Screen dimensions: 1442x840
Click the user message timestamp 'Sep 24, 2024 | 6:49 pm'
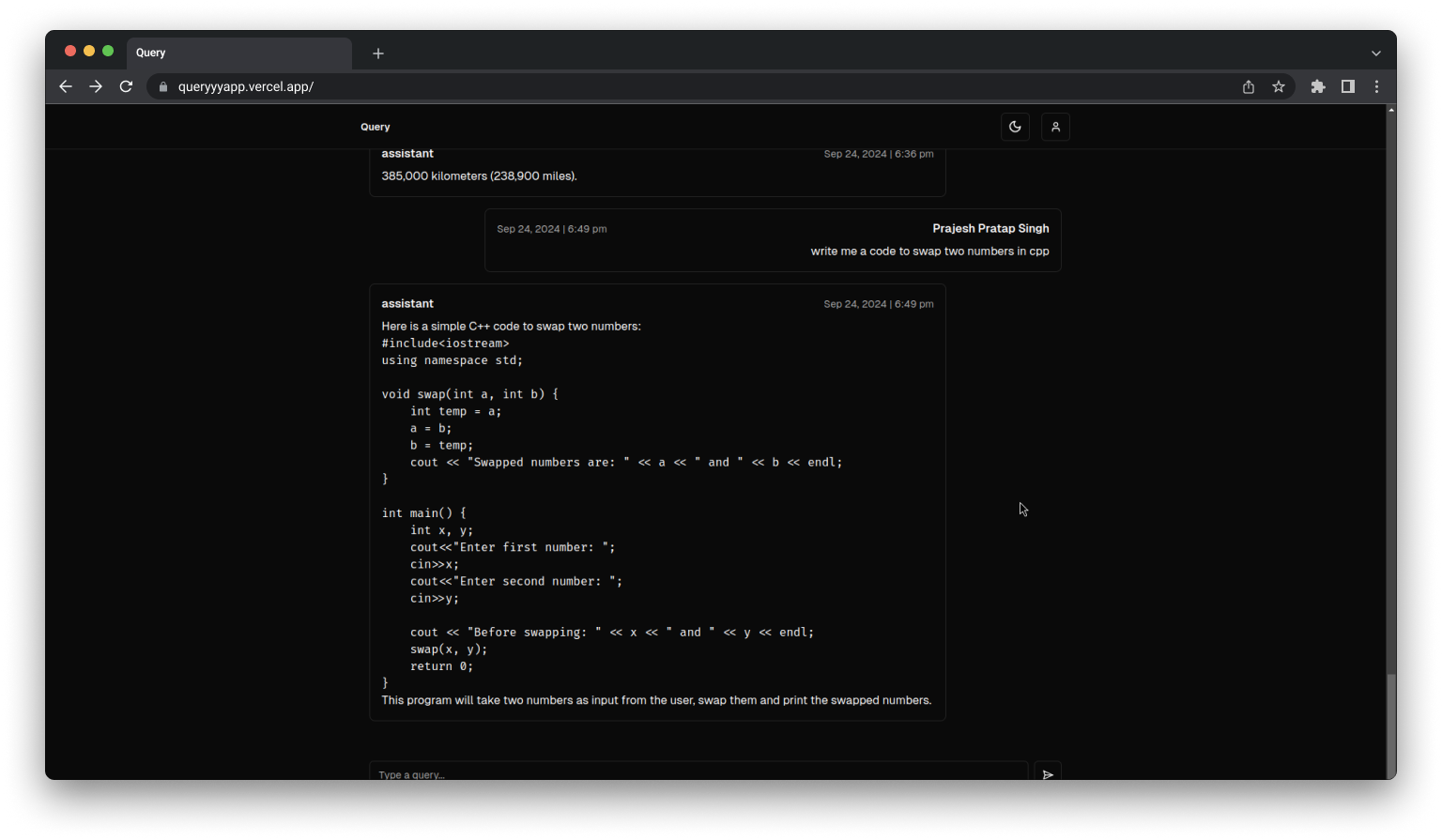(552, 229)
